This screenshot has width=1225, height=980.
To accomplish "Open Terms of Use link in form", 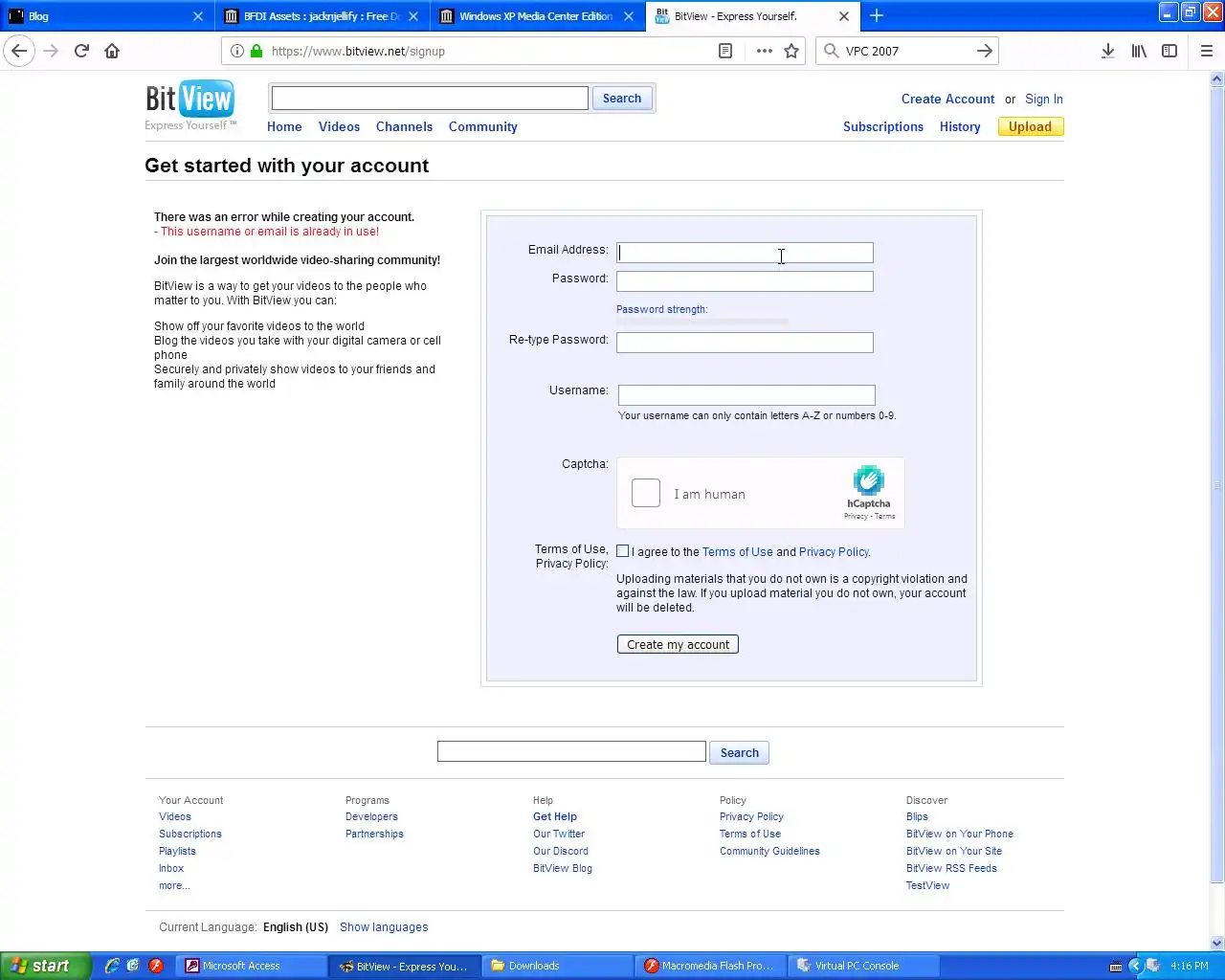I will 737,552.
